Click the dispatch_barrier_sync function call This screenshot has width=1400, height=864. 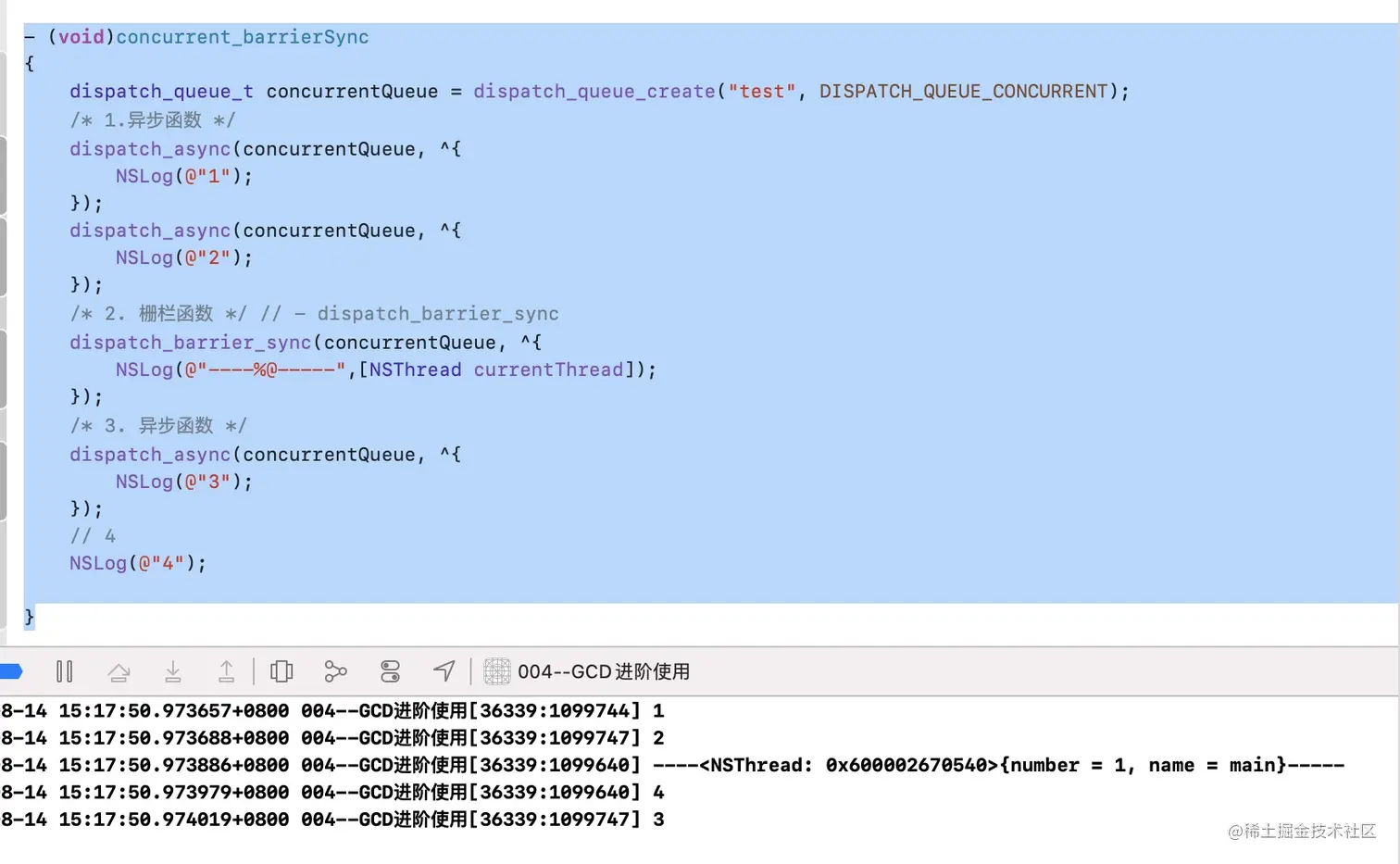190,342
